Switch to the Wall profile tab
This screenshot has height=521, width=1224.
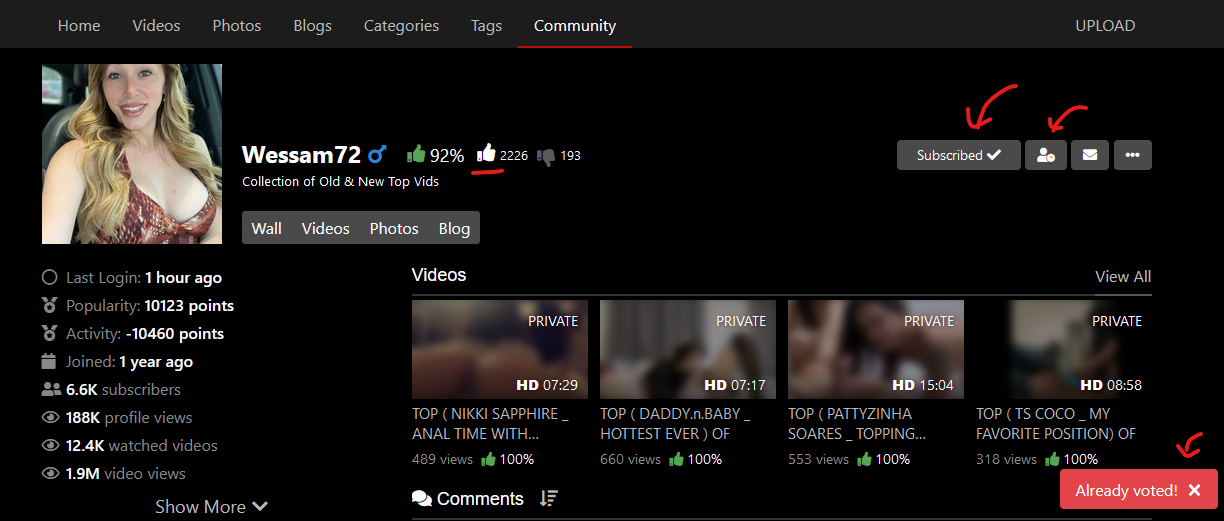(266, 228)
